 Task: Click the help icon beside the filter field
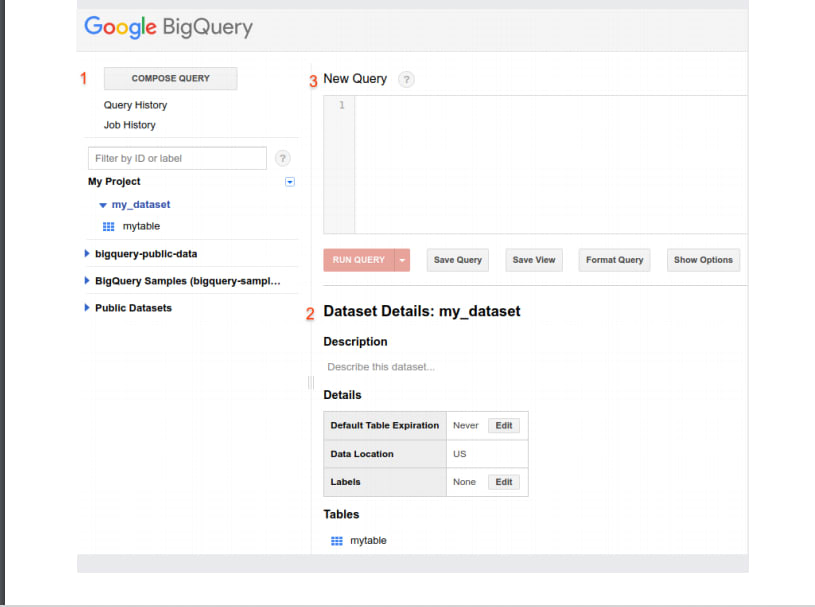point(282,158)
